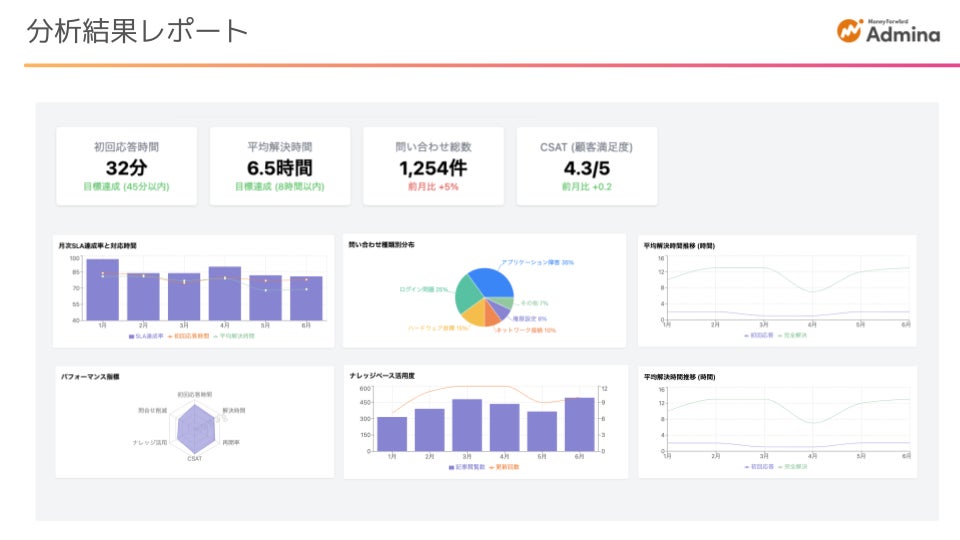Image resolution: width=960 pixels, height=540 pixels.
Task: Select the 1月 bar in SLA chart
Action: coord(103,290)
